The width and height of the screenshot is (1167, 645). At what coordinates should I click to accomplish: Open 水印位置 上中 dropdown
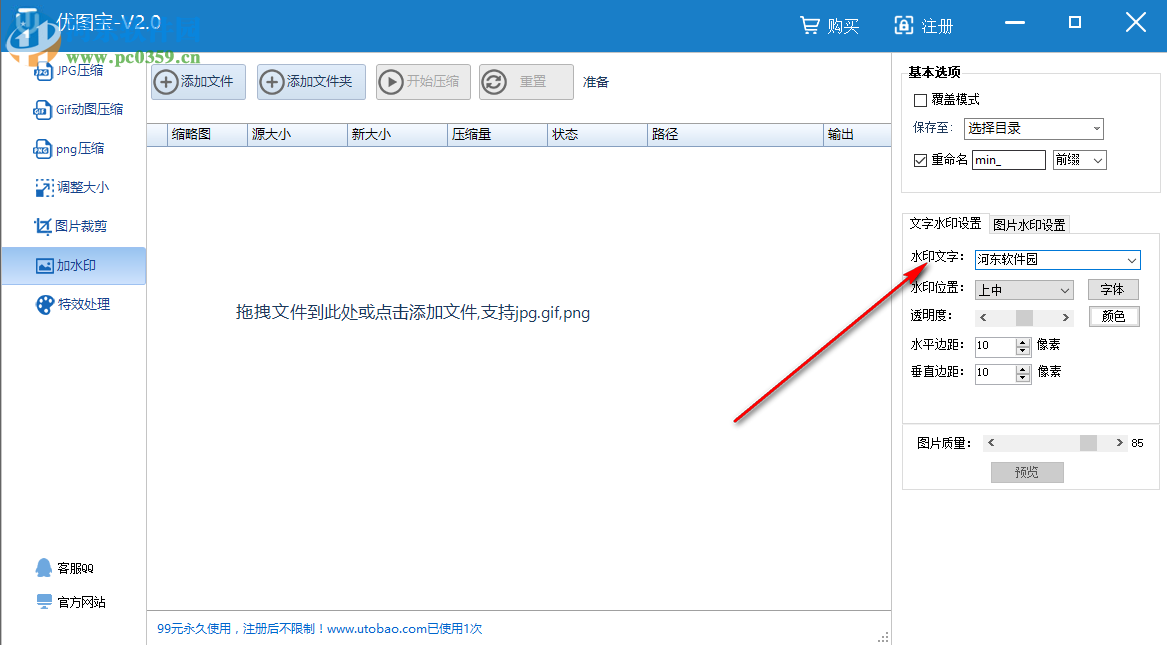pyautogui.click(x=1024, y=290)
